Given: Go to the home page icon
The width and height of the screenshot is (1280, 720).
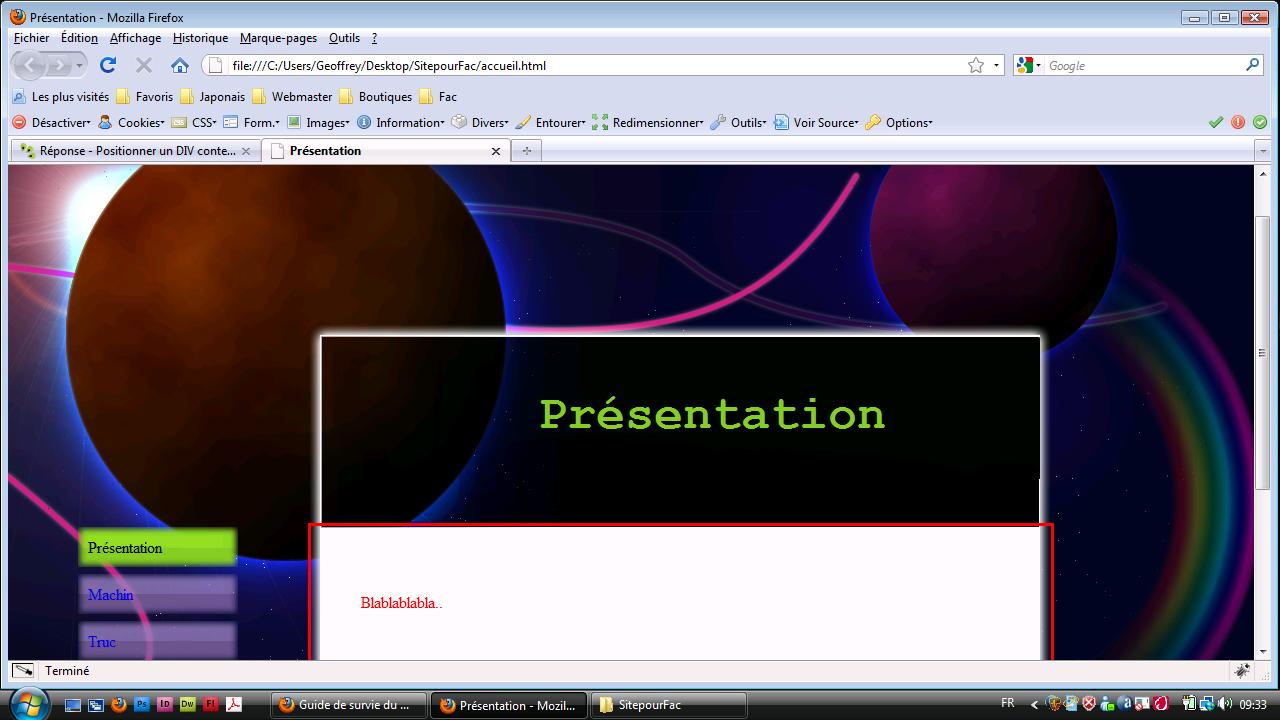Looking at the screenshot, I should click(x=180, y=65).
